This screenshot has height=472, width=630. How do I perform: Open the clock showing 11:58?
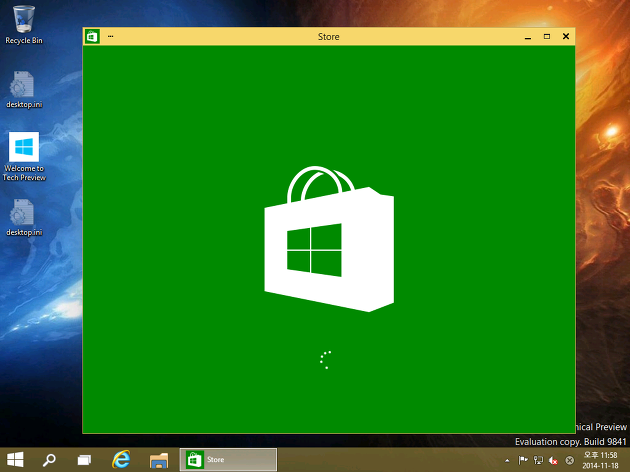[601, 460]
